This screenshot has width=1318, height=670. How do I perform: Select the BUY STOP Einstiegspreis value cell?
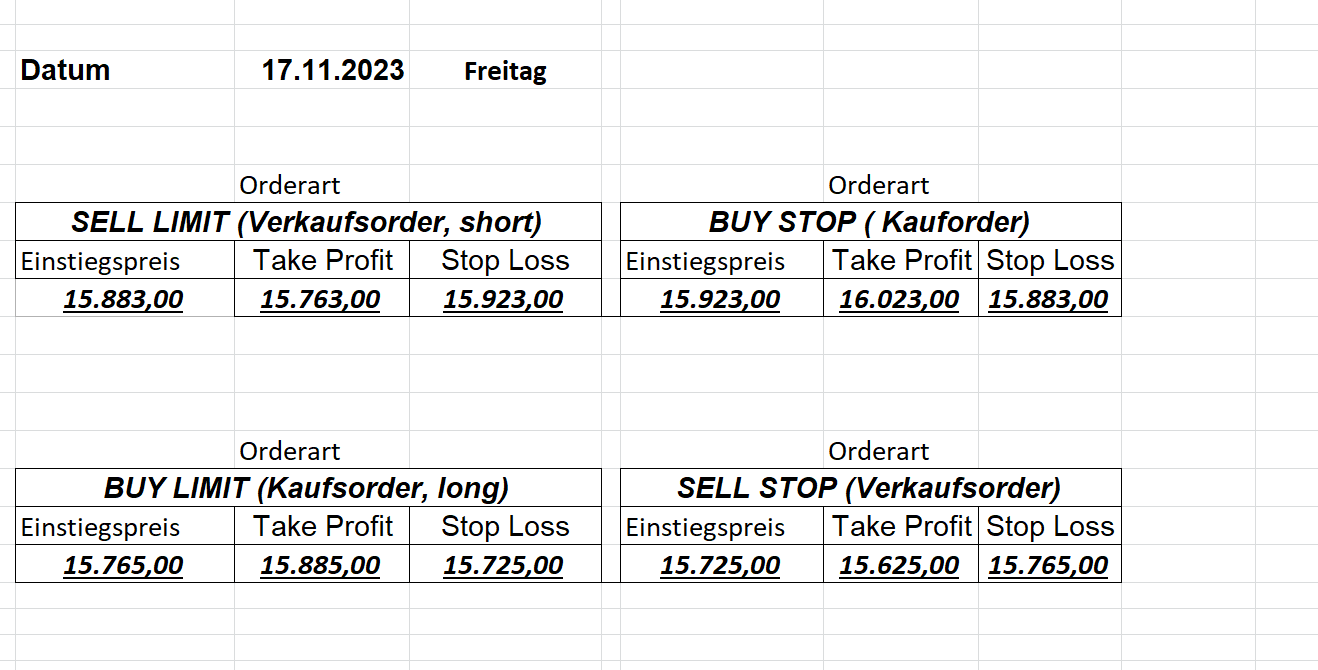point(721,299)
